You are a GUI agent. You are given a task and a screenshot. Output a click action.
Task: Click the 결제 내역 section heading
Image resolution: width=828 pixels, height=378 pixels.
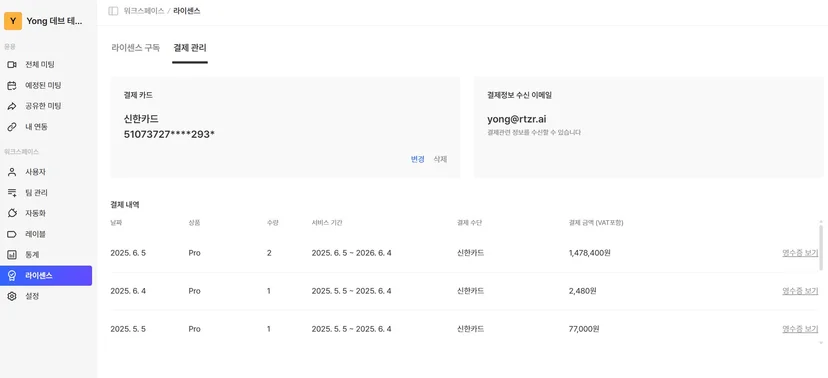(x=125, y=204)
